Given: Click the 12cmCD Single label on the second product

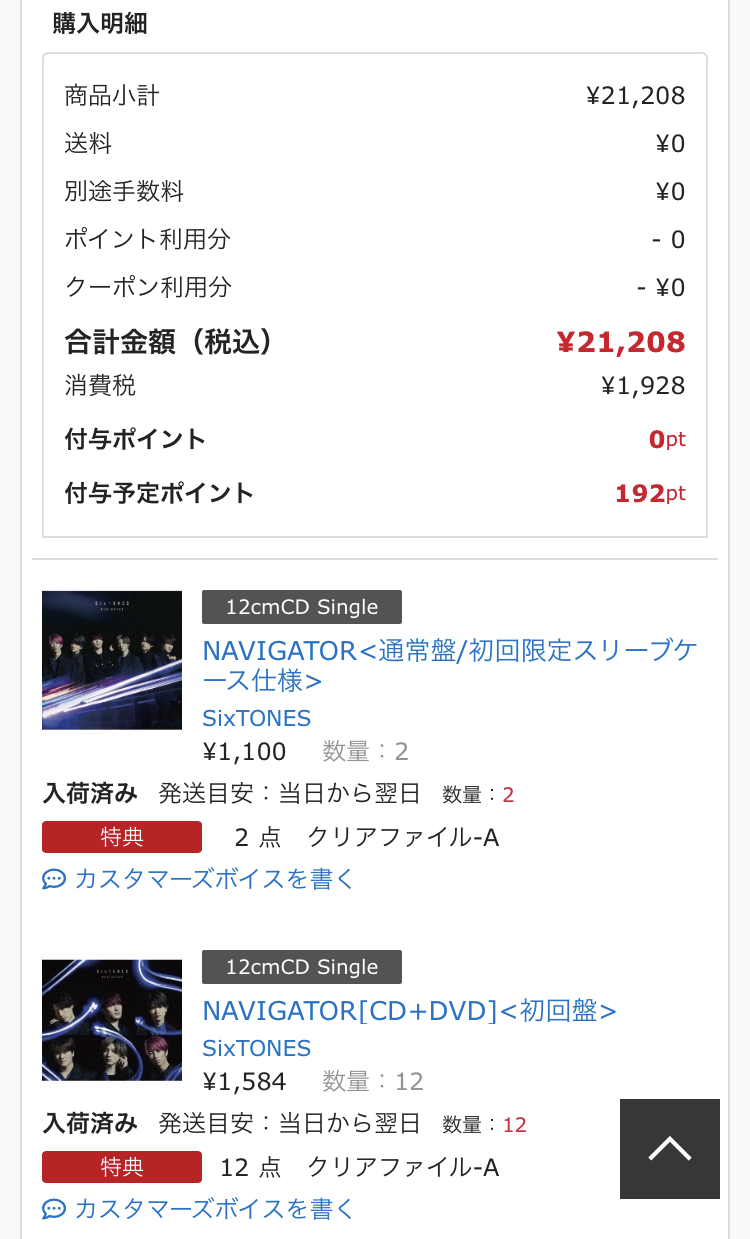Looking at the screenshot, I should click(x=301, y=966).
